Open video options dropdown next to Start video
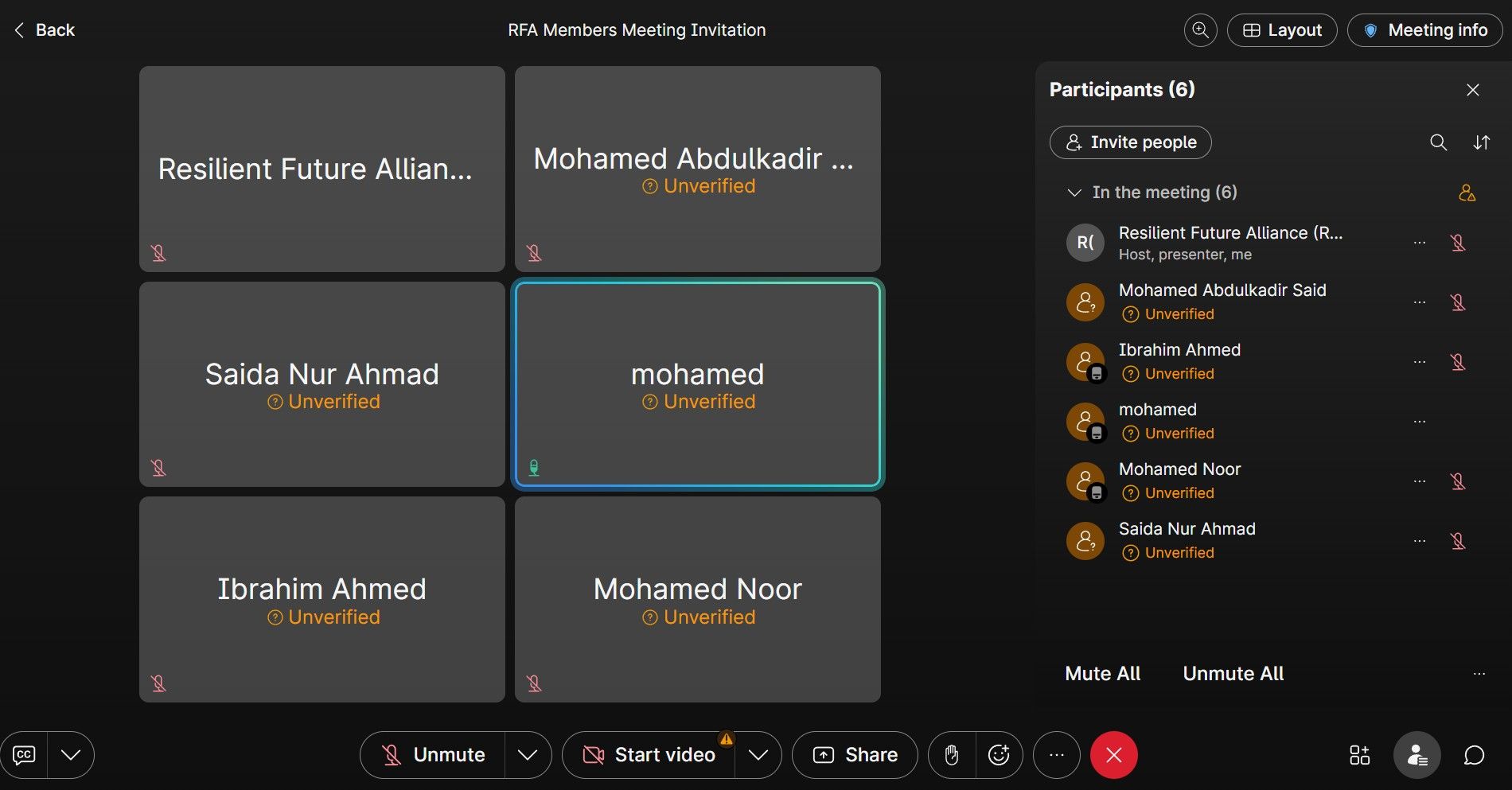 (x=758, y=755)
